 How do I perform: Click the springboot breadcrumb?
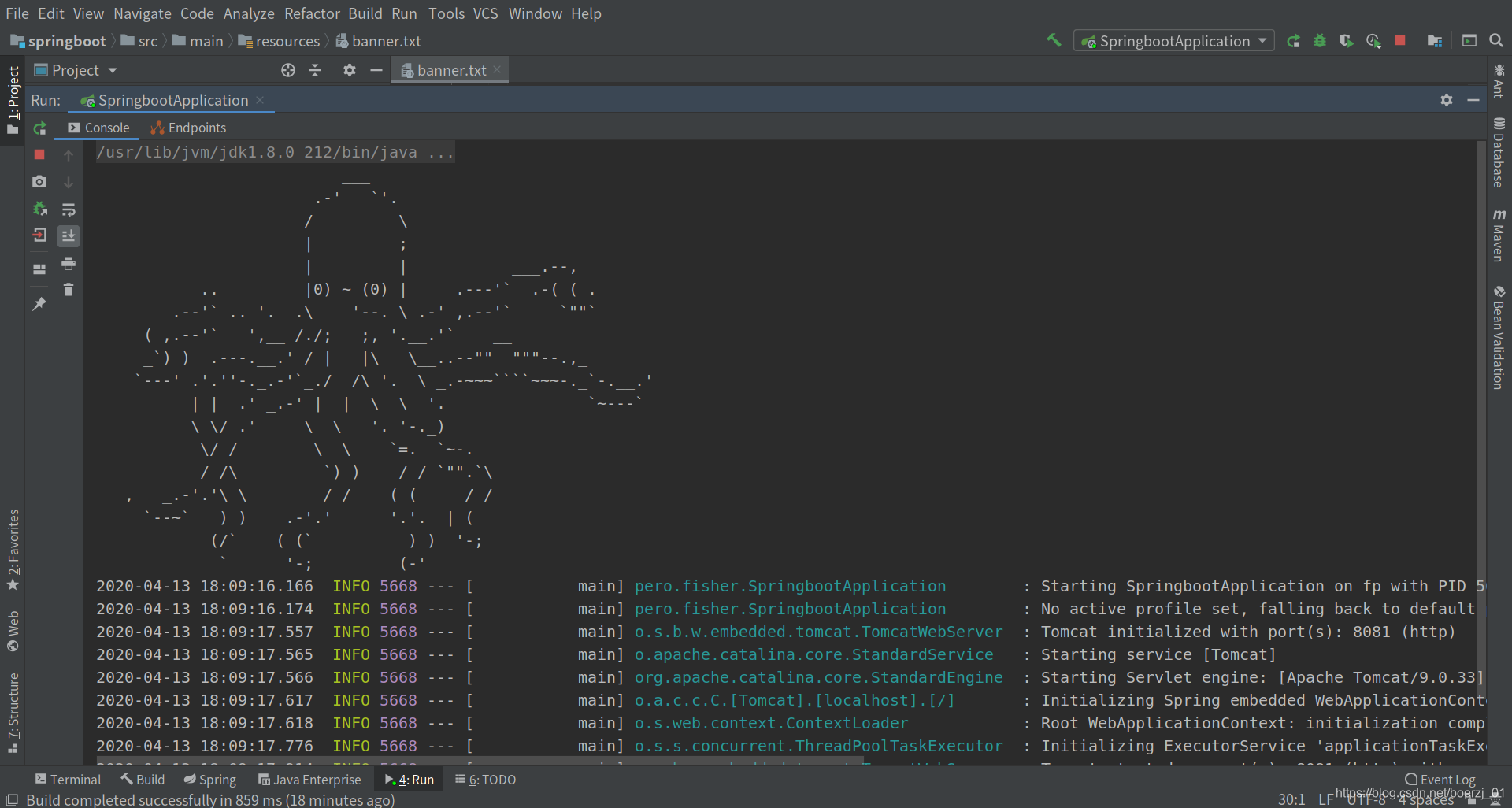[x=58, y=41]
